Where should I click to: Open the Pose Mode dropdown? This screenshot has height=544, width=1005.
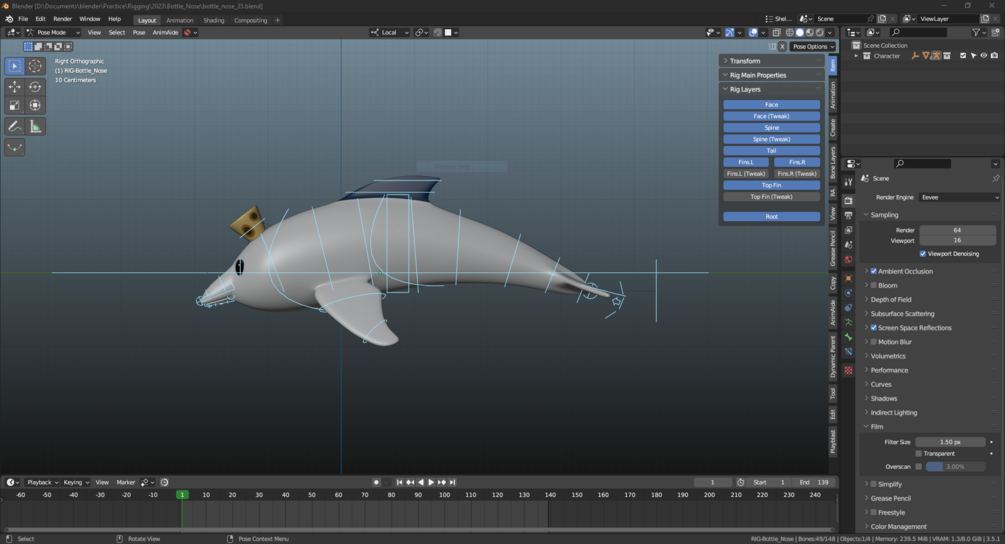tap(54, 32)
